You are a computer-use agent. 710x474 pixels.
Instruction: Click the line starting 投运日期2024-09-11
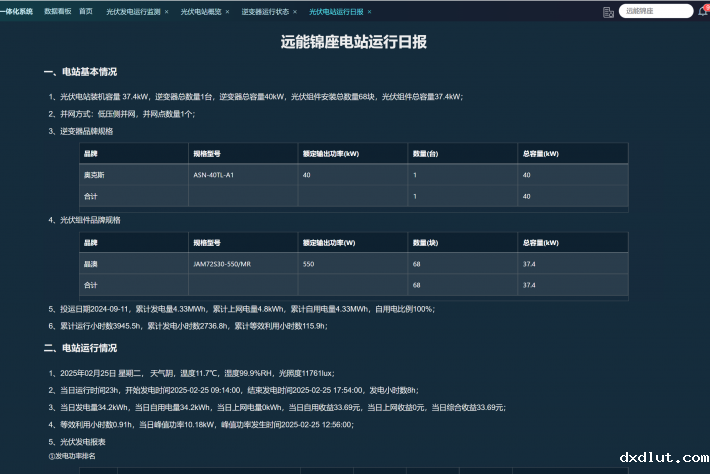[x=242, y=309]
